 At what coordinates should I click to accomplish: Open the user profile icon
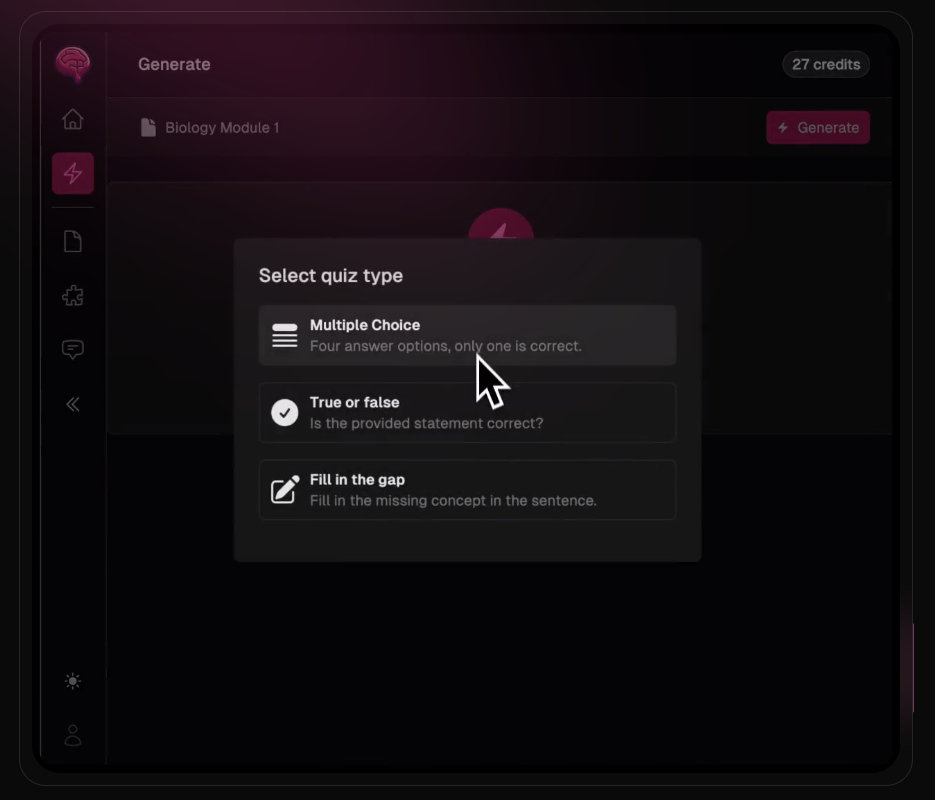click(73, 736)
